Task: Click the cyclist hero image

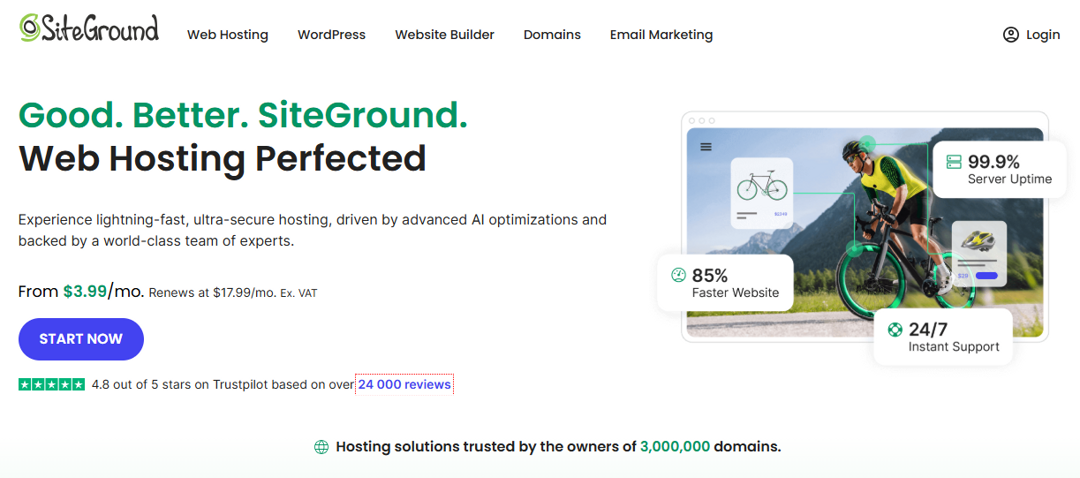Action: (x=865, y=232)
